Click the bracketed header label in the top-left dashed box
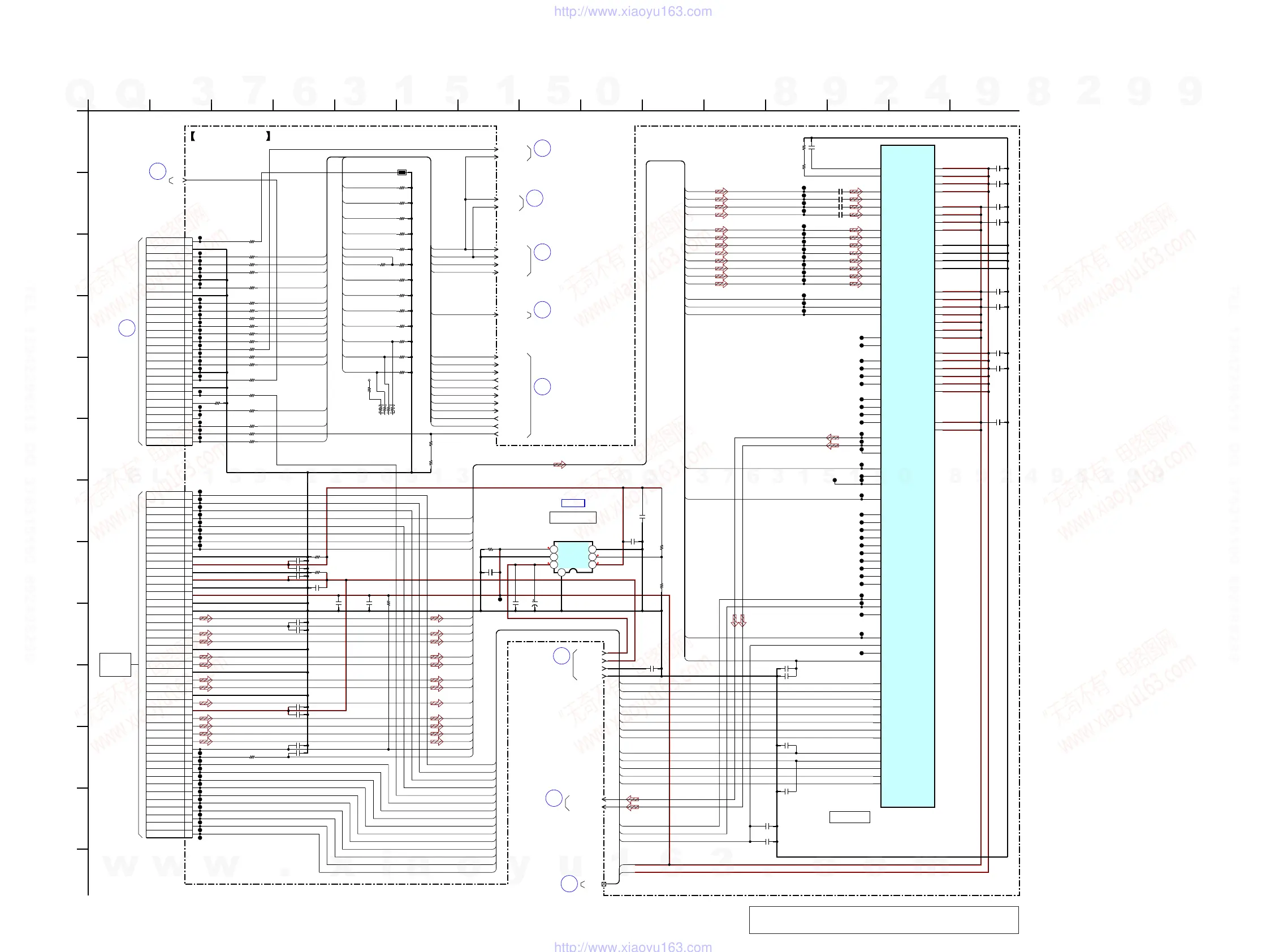Image resolution: width=1266 pixels, height=952 pixels. pyautogui.click(x=230, y=136)
